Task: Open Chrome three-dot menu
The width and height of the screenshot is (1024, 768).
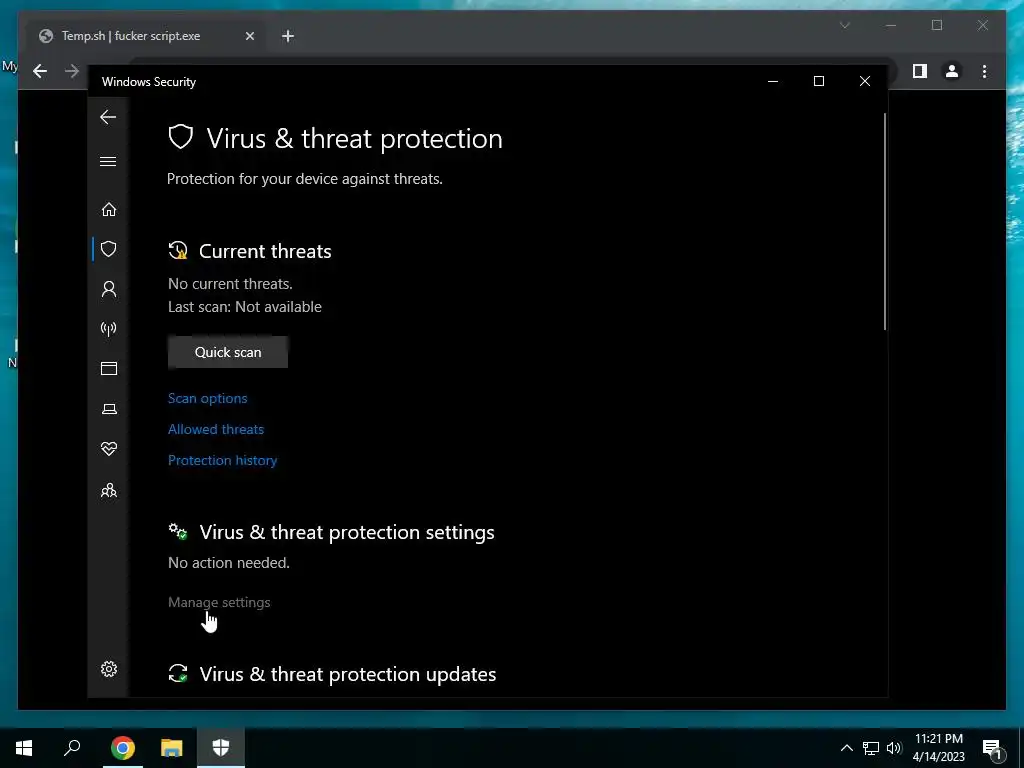Action: click(x=984, y=71)
